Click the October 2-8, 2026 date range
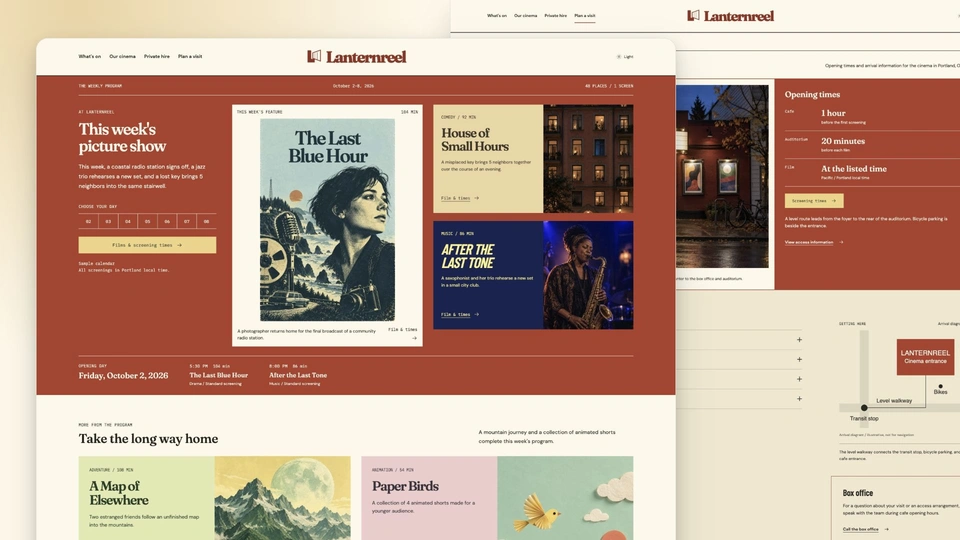 tap(353, 86)
